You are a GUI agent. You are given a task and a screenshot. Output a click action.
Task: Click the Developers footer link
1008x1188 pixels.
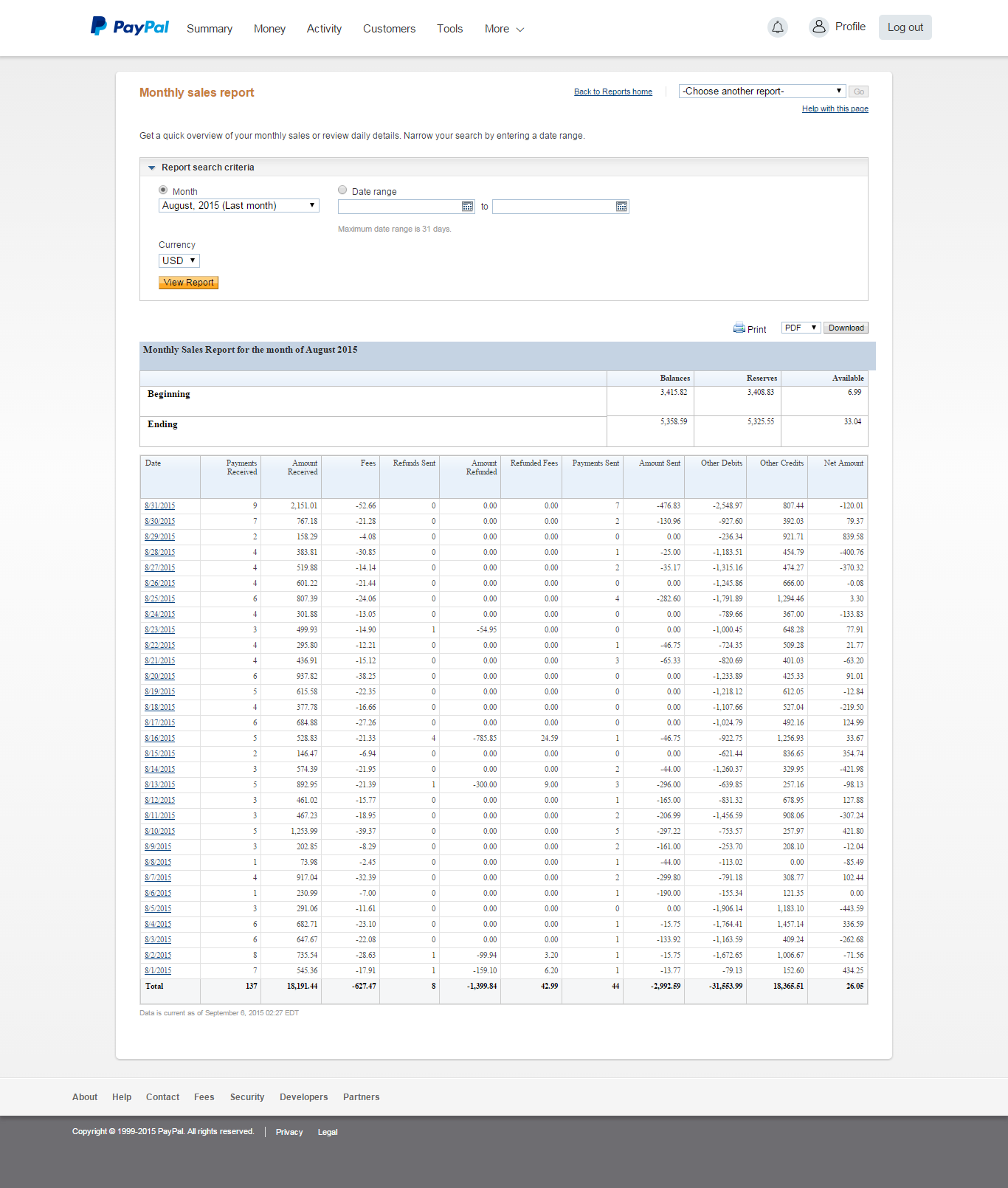pos(304,1097)
